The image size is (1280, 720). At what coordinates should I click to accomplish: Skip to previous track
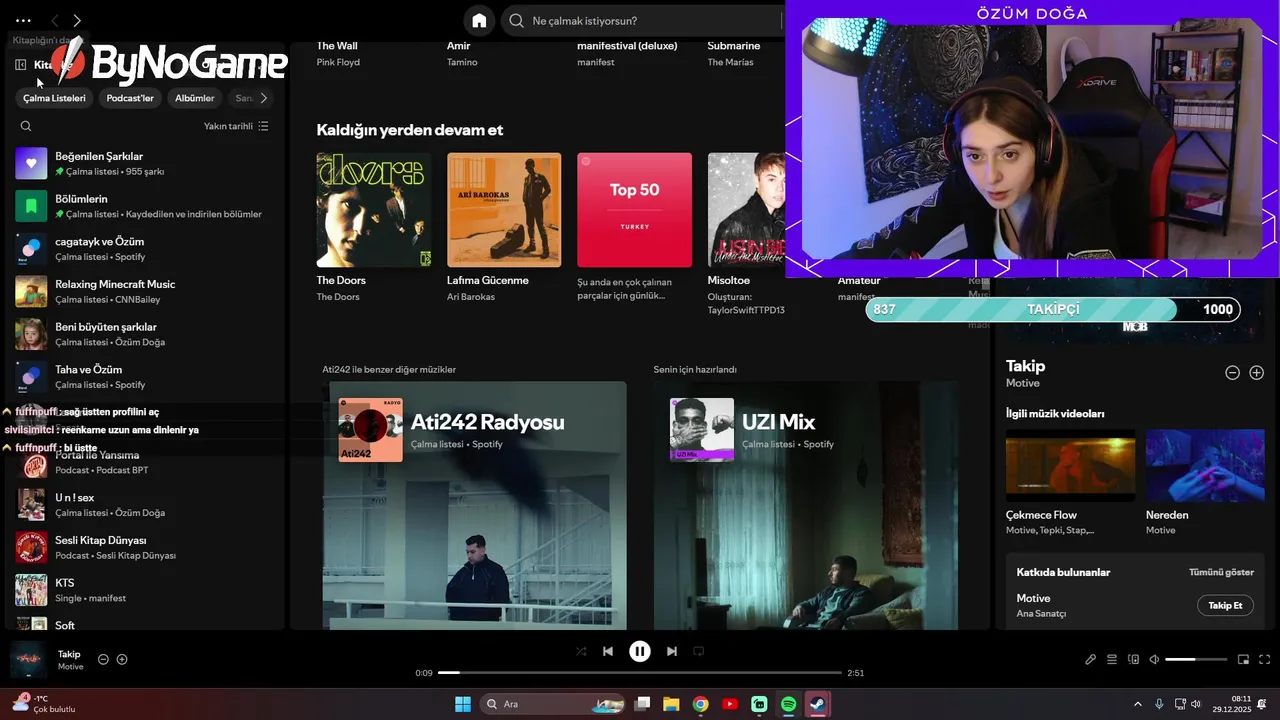tap(608, 651)
